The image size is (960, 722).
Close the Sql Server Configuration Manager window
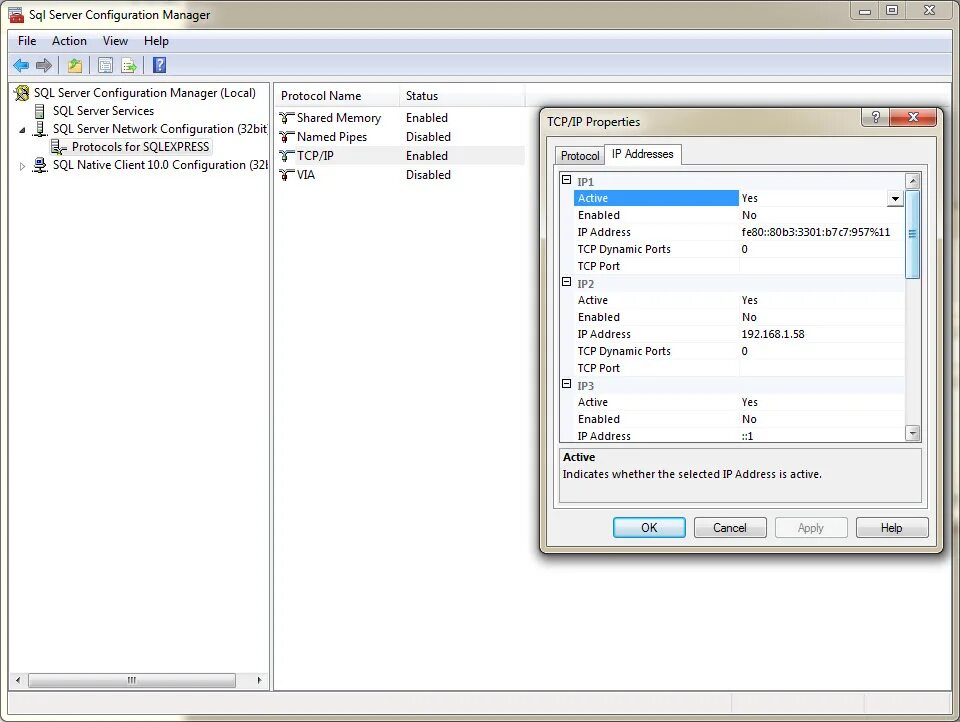click(x=929, y=10)
